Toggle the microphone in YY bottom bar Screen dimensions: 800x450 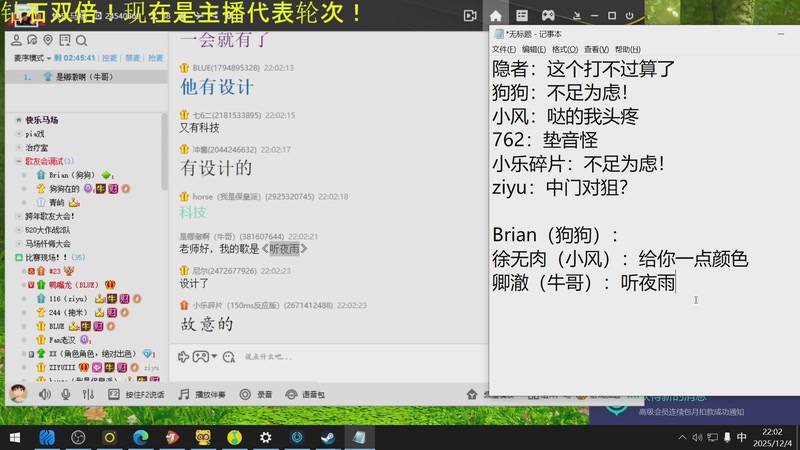coord(66,394)
